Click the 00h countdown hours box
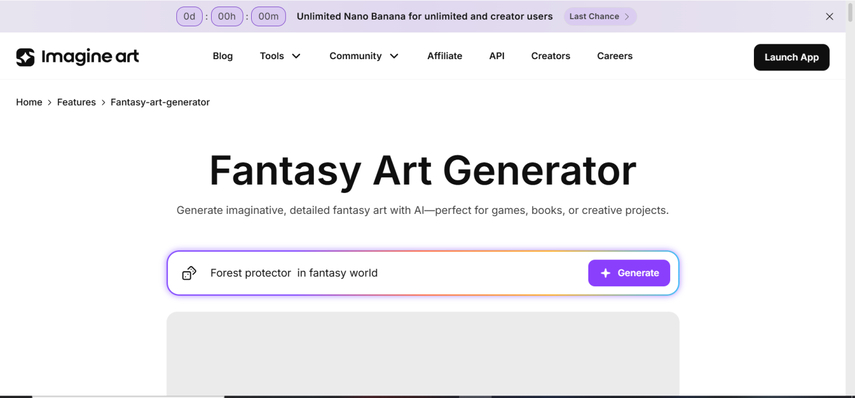The image size is (855, 398). (x=227, y=16)
